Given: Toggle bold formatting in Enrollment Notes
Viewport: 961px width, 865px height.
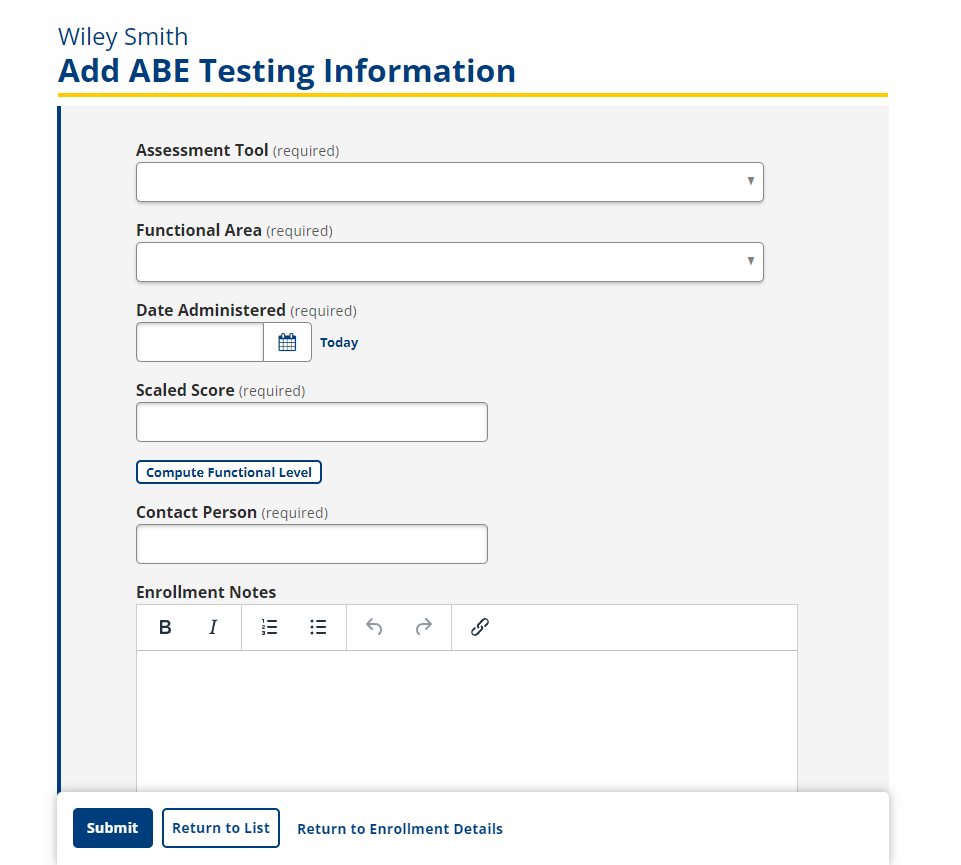Looking at the screenshot, I should (165, 627).
